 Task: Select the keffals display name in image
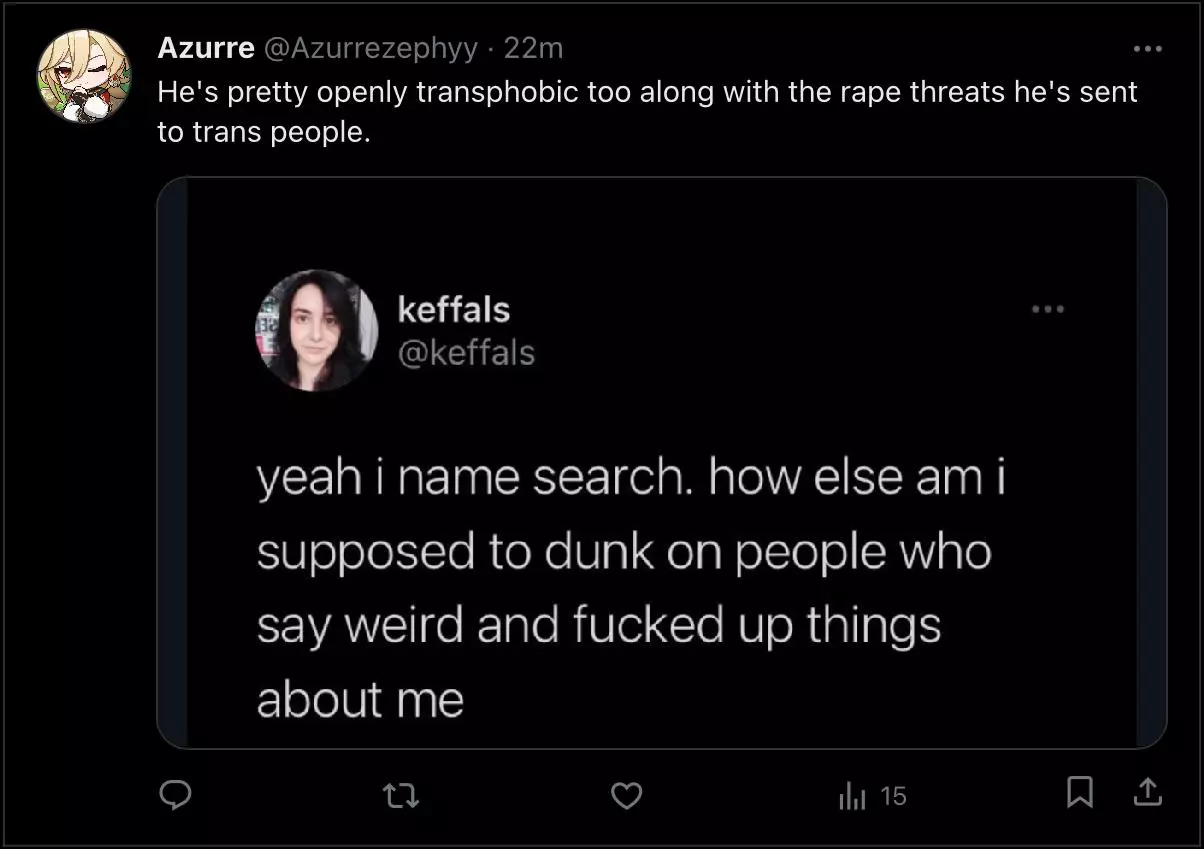(x=454, y=309)
